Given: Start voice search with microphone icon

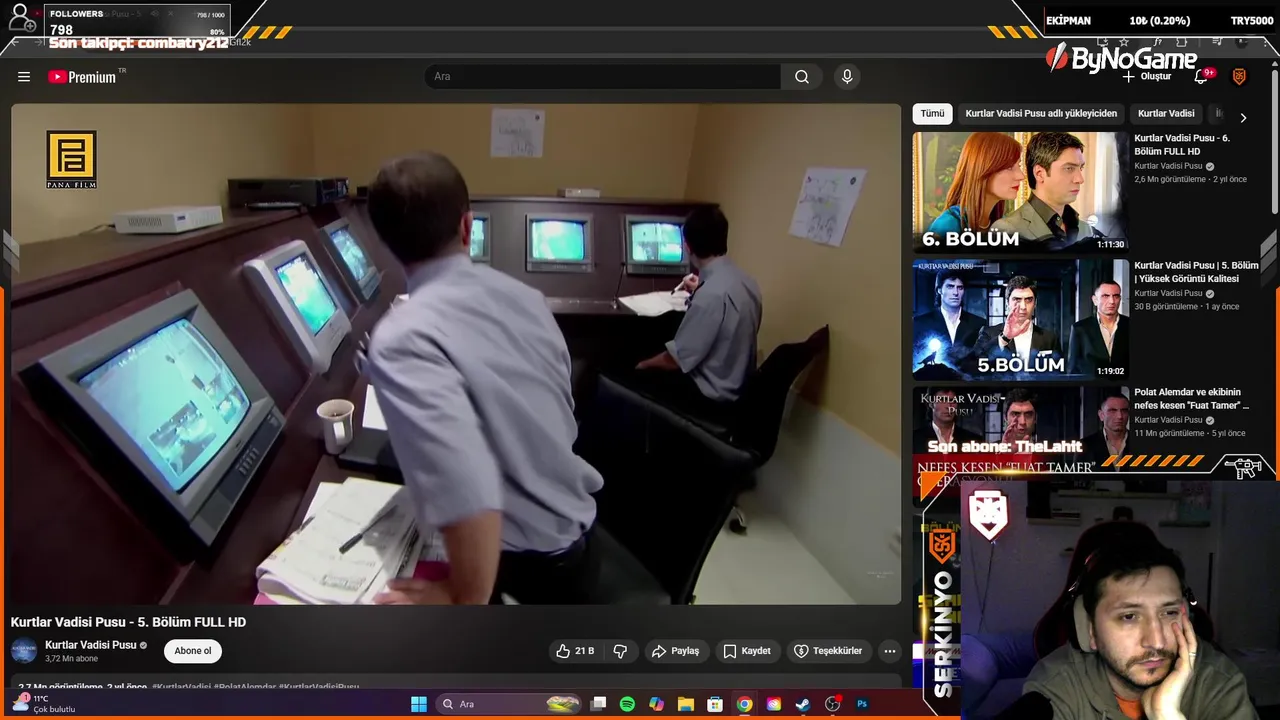Looking at the screenshot, I should [847, 77].
